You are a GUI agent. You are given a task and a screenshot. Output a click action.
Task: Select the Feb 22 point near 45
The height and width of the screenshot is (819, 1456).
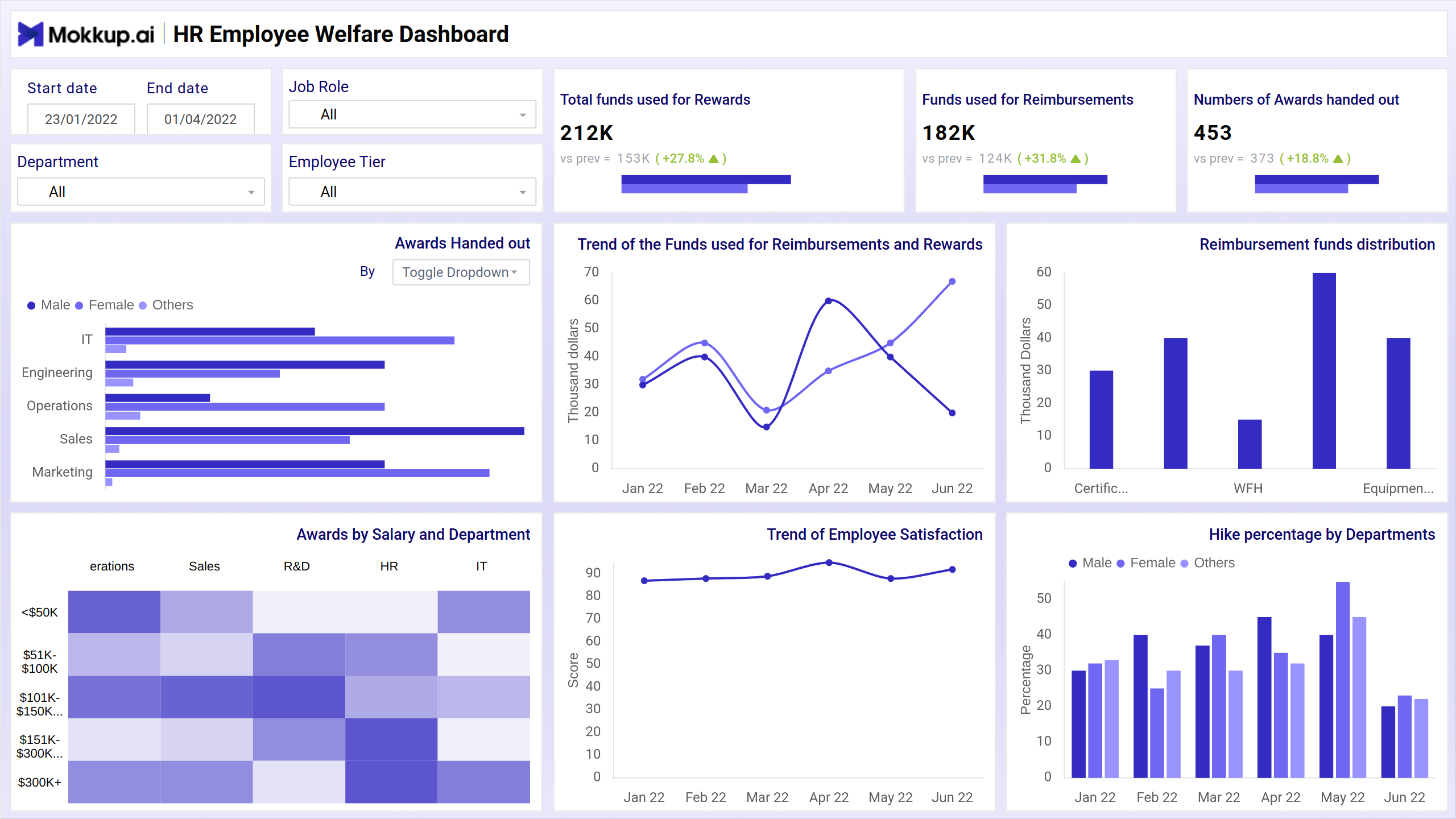tap(705, 343)
